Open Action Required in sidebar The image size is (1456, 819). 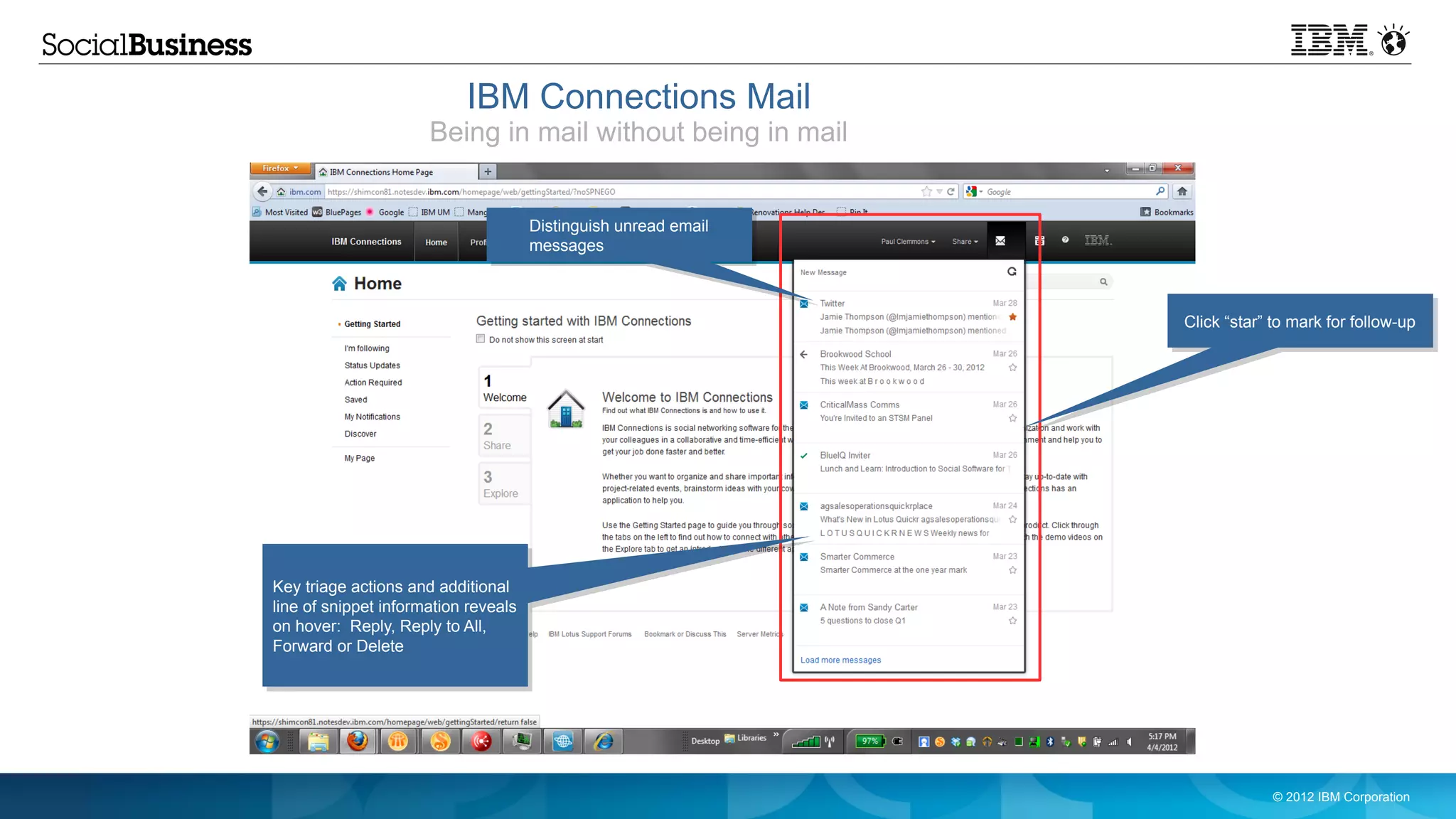[x=373, y=382]
